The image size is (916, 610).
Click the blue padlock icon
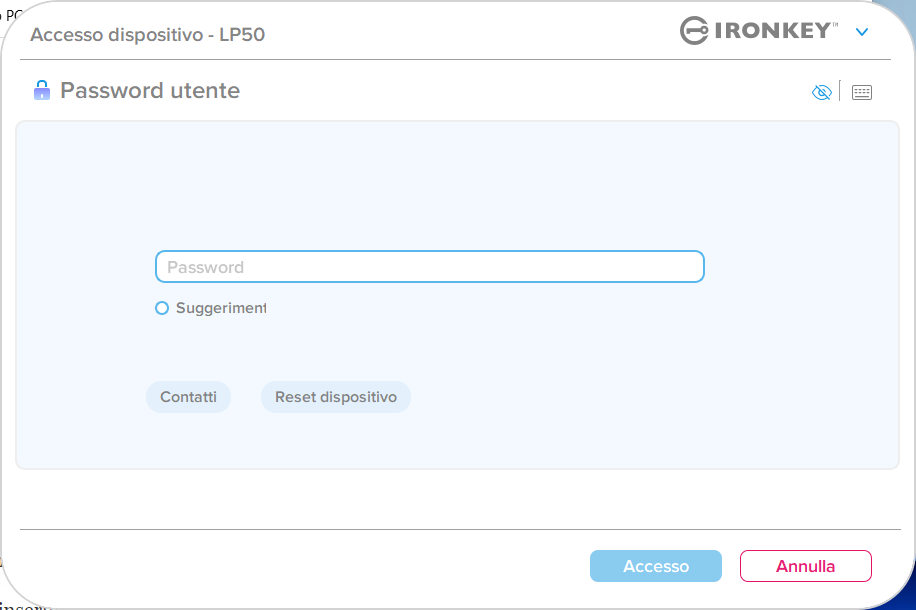(x=41, y=91)
